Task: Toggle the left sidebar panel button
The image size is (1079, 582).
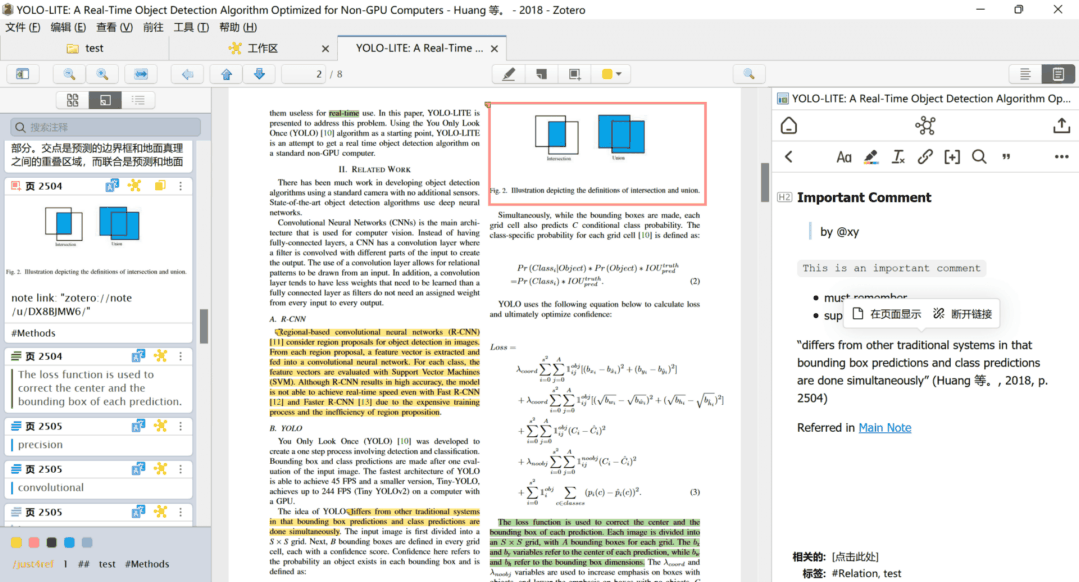Action: point(22,74)
